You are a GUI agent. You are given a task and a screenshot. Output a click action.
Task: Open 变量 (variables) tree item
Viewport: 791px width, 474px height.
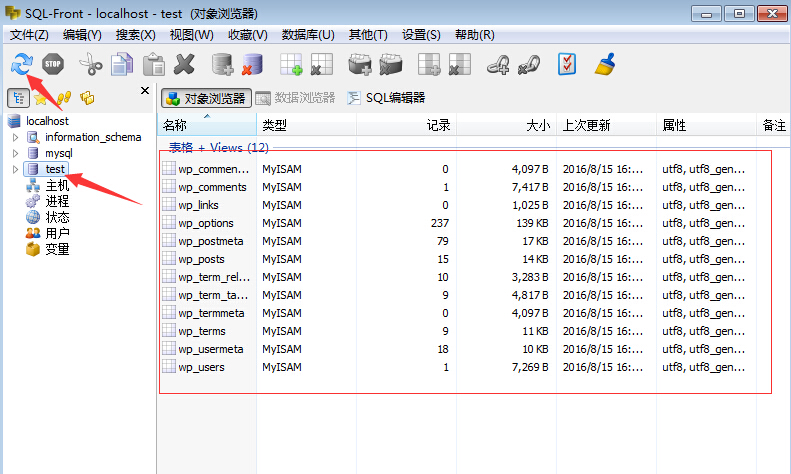(x=57, y=249)
